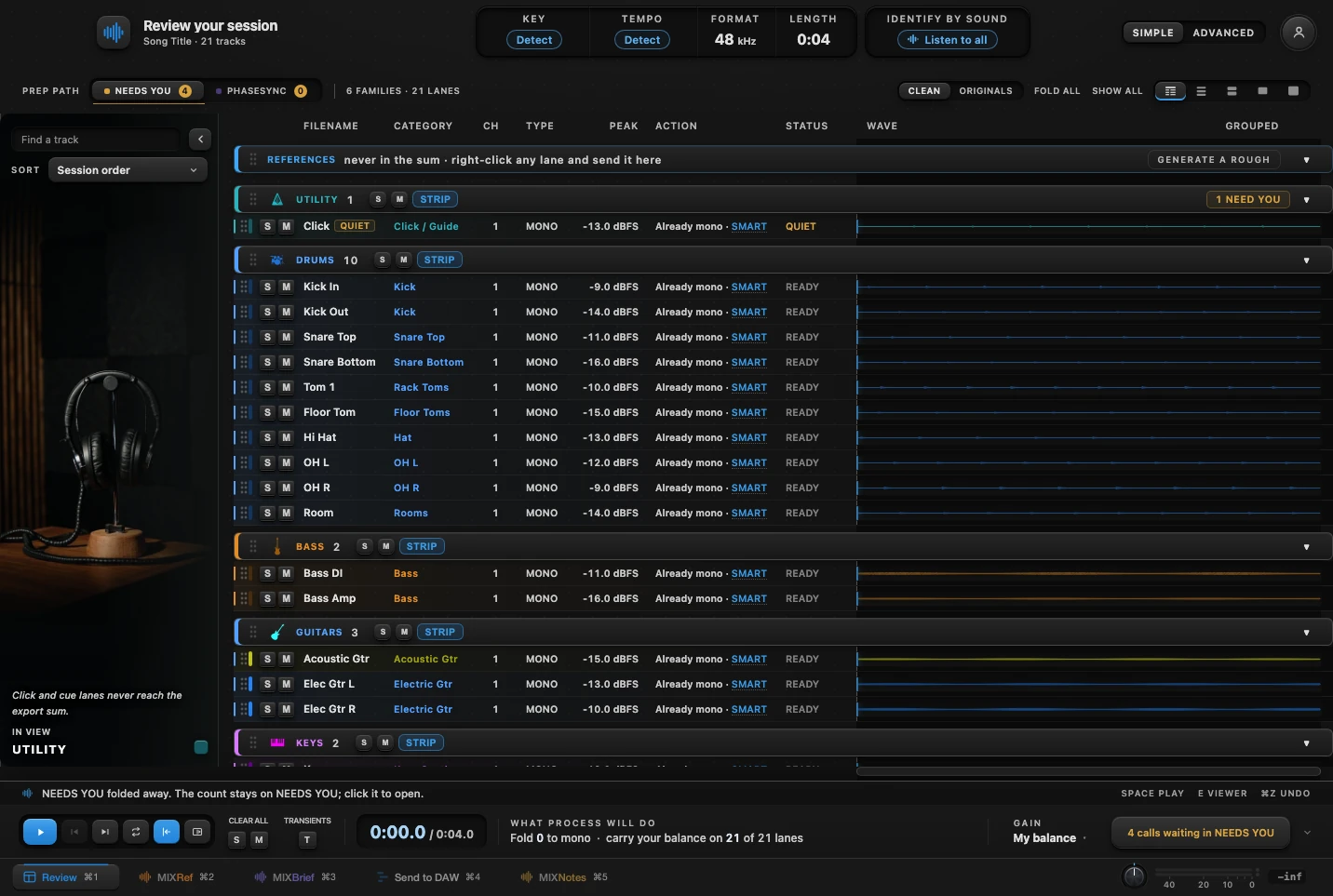Screen dimensions: 1333x896
Task: Mute the Snare Top lane
Action: point(286,338)
